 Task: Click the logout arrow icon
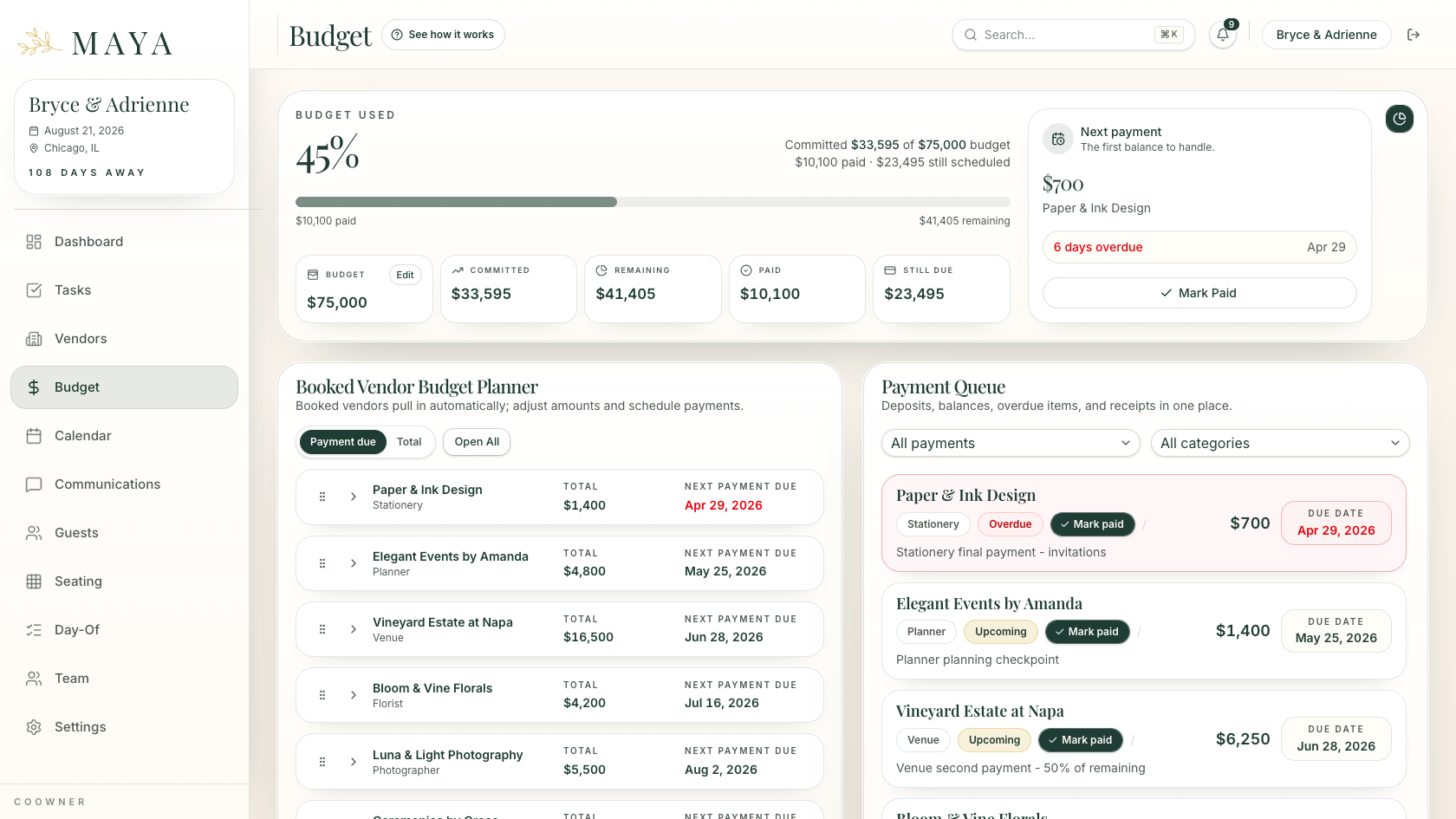(x=1414, y=35)
